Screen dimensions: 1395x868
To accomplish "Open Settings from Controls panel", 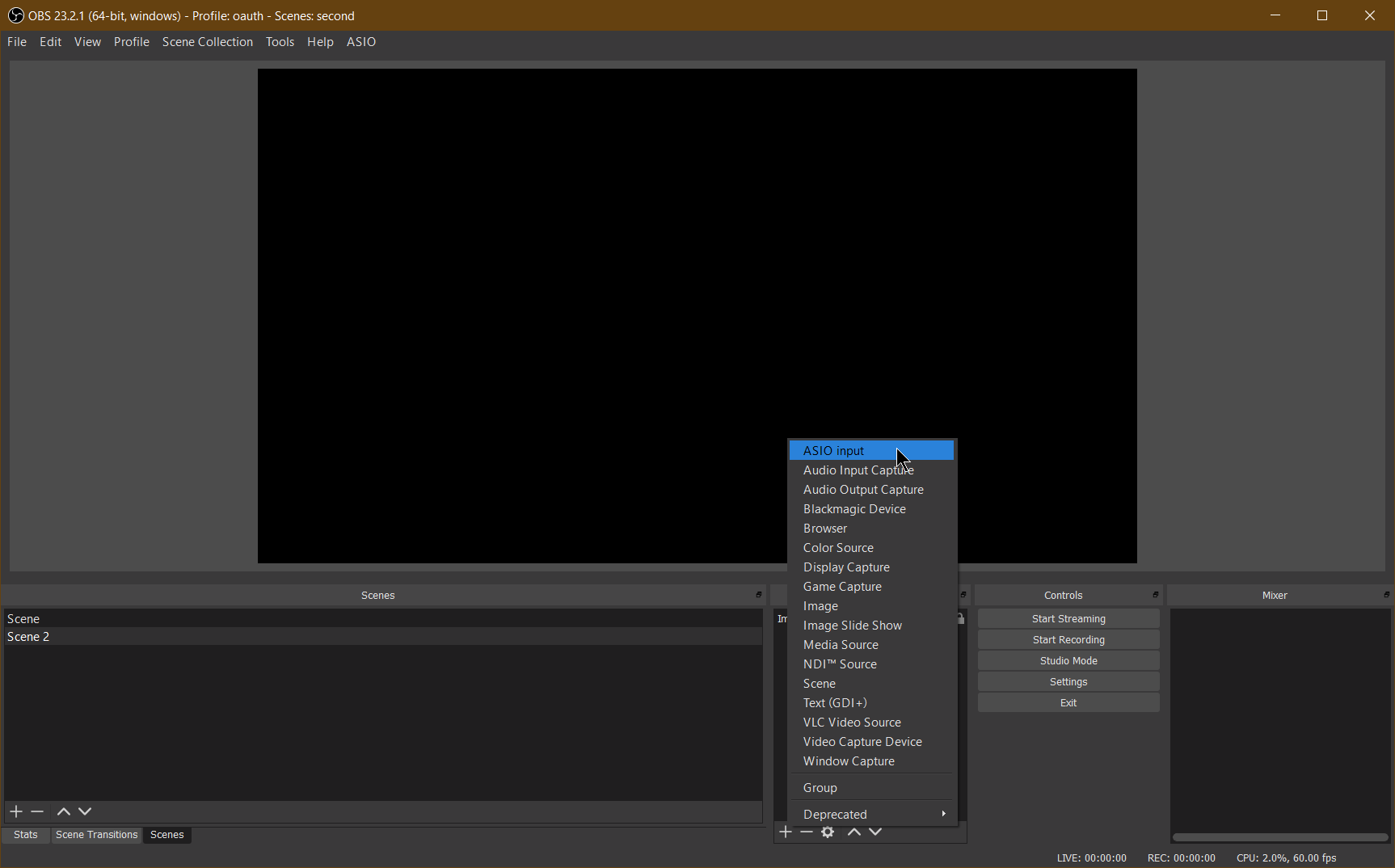I will click(x=1068, y=682).
